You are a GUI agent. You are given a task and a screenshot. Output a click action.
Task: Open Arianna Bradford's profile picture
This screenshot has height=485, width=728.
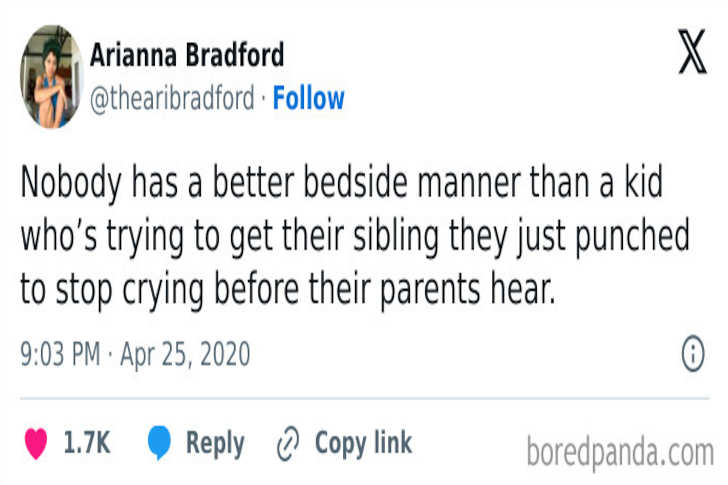[49, 77]
